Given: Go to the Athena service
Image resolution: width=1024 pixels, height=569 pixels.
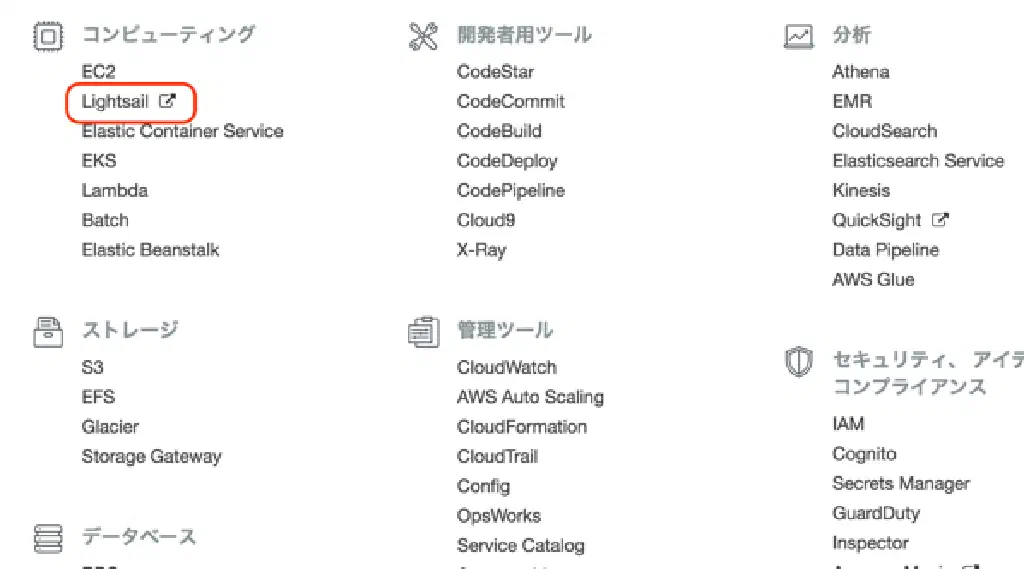Looking at the screenshot, I should pos(861,72).
